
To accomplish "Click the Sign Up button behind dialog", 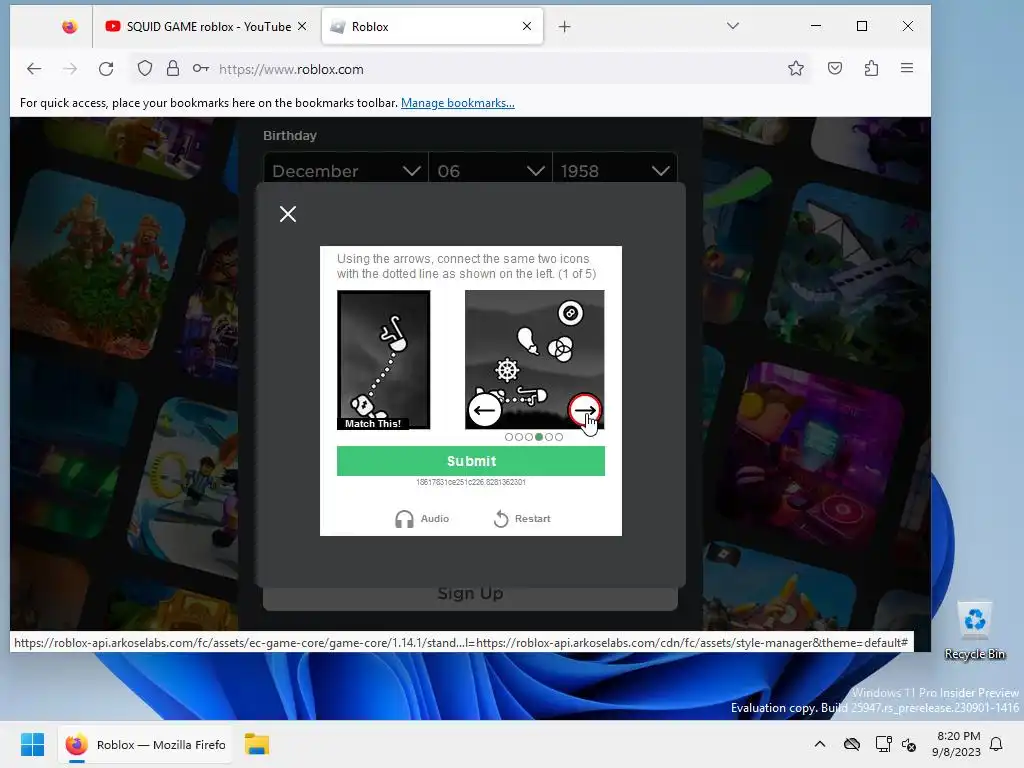I will [470, 596].
